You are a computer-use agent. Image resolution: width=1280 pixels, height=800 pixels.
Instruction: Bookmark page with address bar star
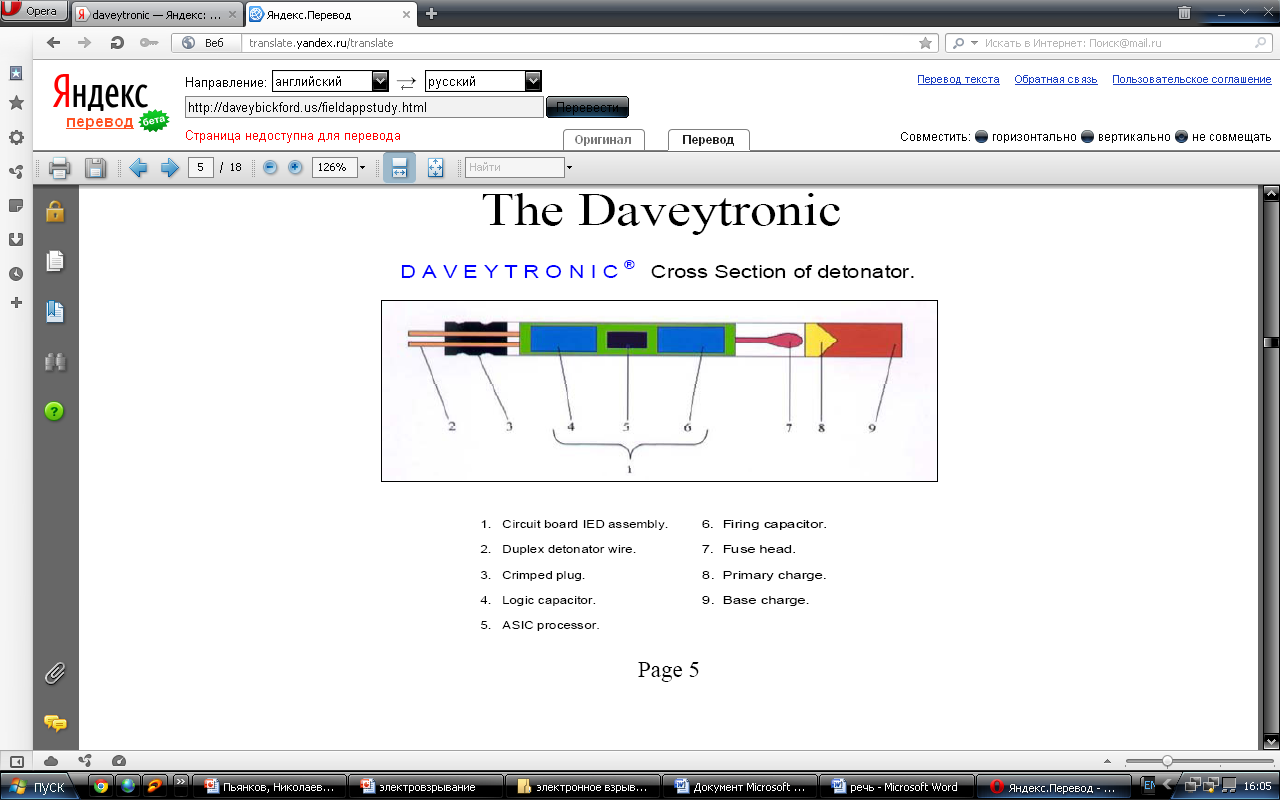point(926,43)
